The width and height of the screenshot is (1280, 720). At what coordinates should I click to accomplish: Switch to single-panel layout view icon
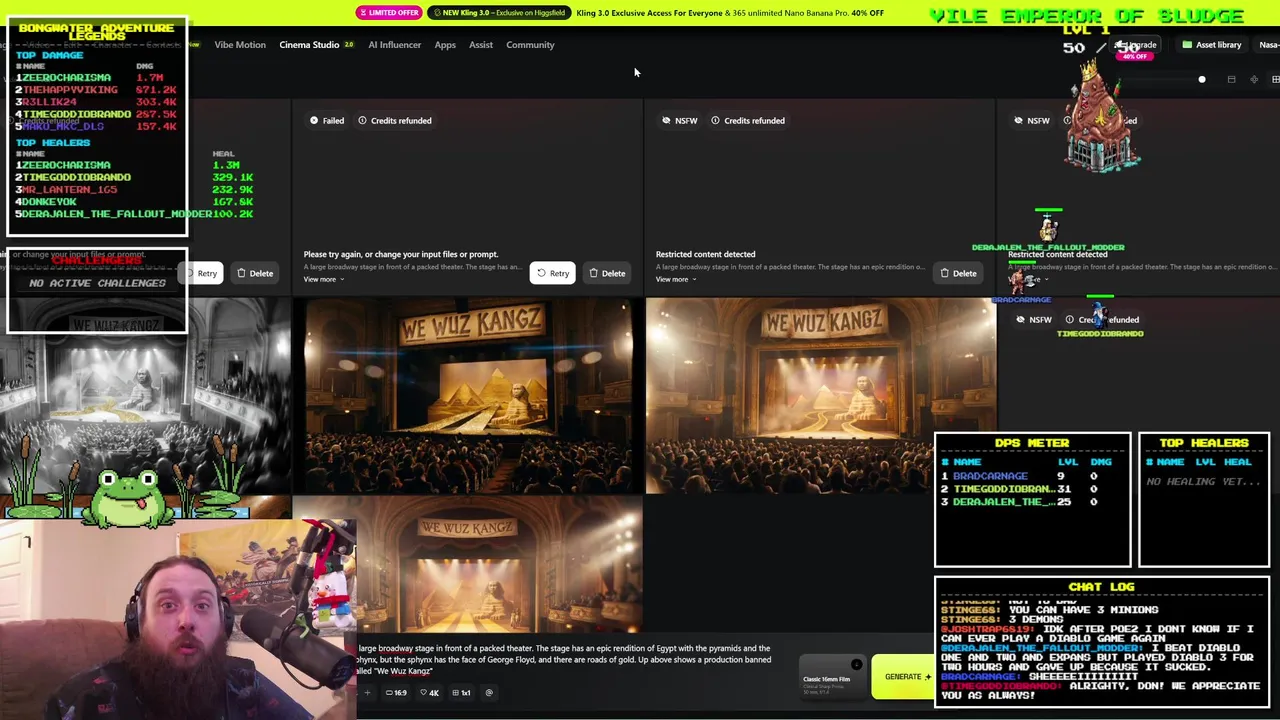[1231, 79]
